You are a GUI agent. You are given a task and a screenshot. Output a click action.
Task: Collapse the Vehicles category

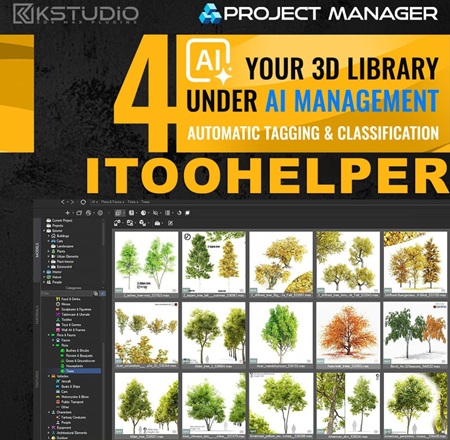click(49, 376)
